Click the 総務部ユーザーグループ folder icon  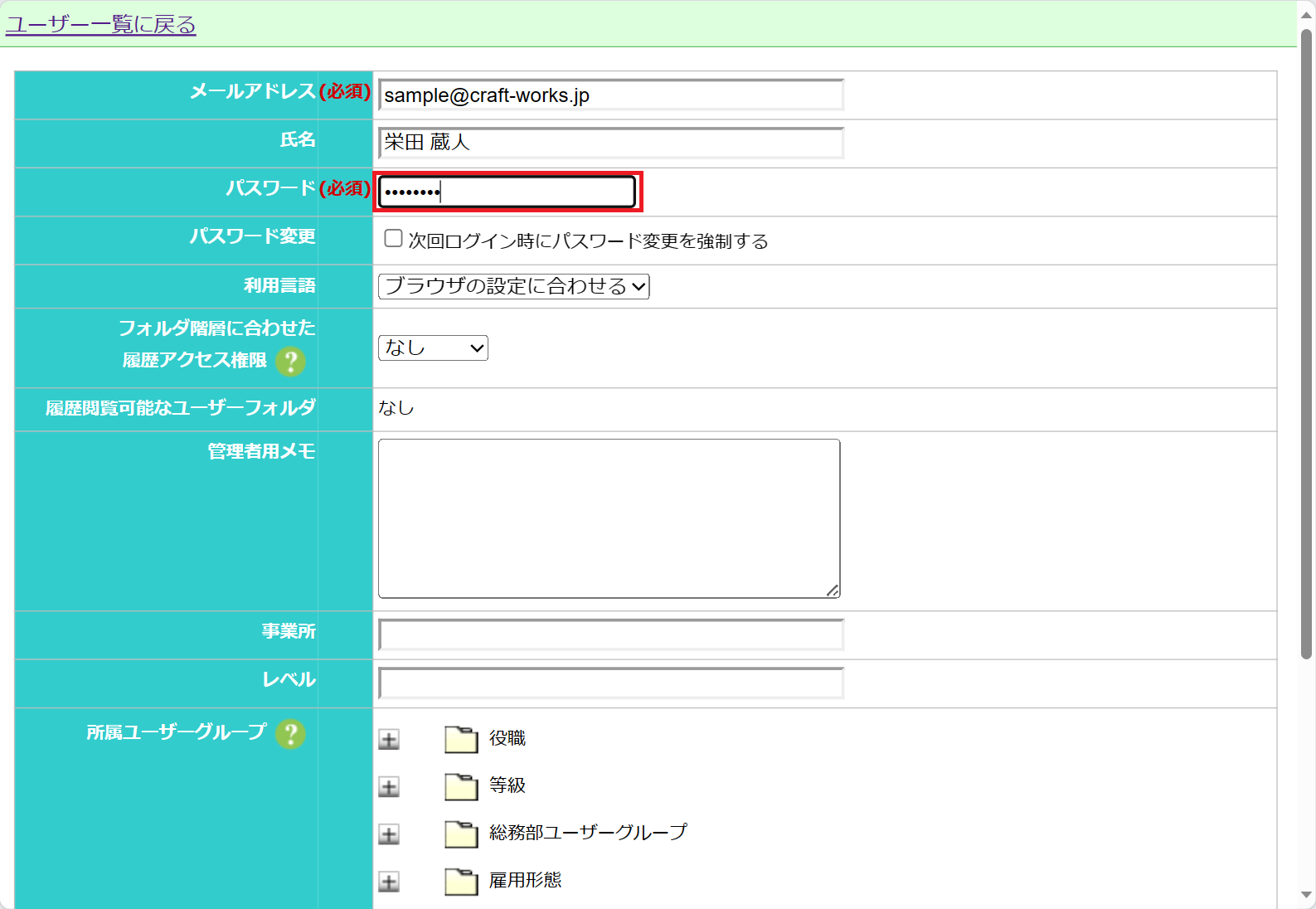tap(461, 834)
